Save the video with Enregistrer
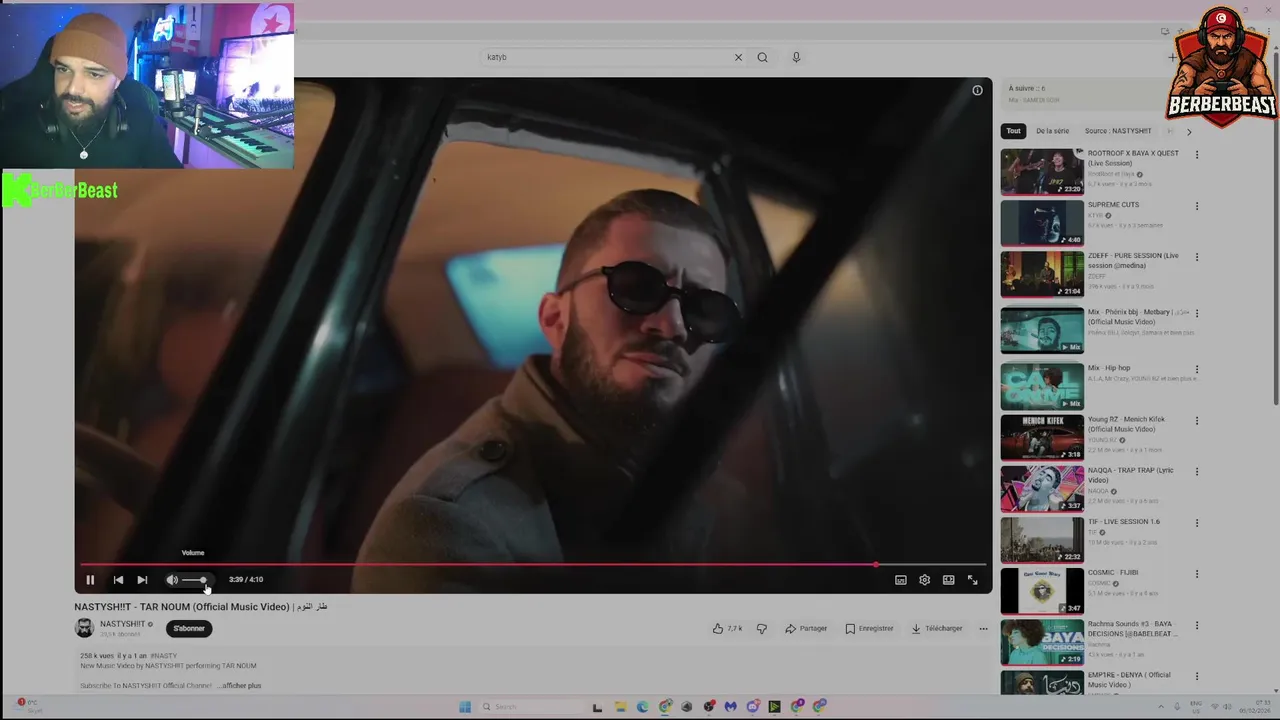1280x720 pixels. point(869,629)
